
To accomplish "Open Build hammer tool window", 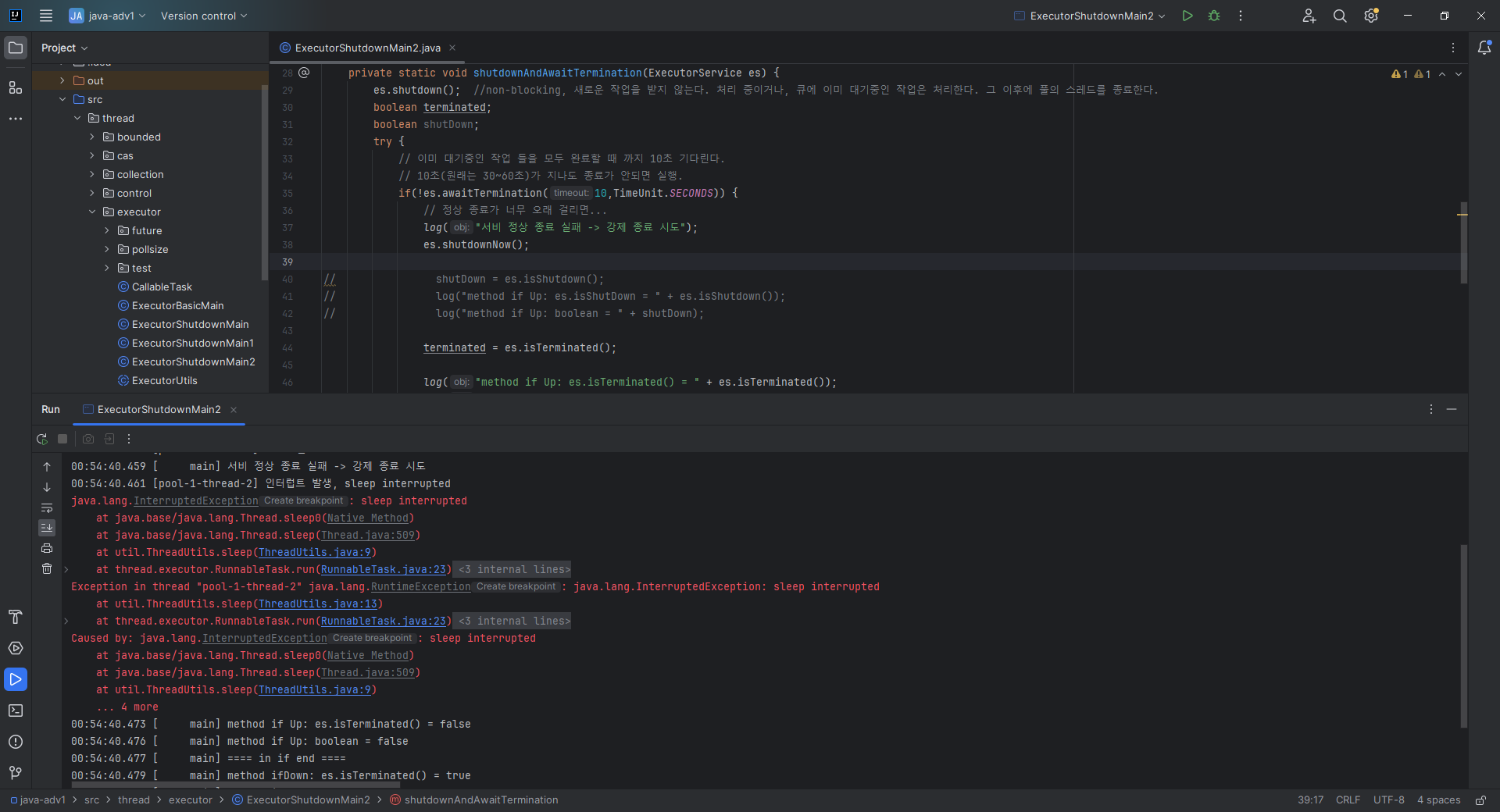I will click(x=16, y=617).
